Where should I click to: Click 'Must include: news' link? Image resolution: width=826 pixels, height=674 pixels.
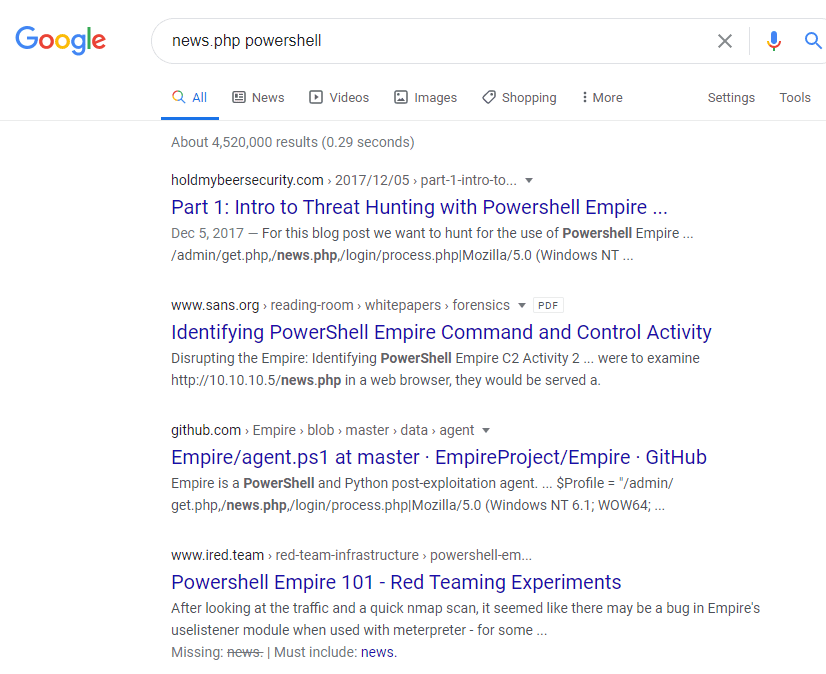pos(378,652)
